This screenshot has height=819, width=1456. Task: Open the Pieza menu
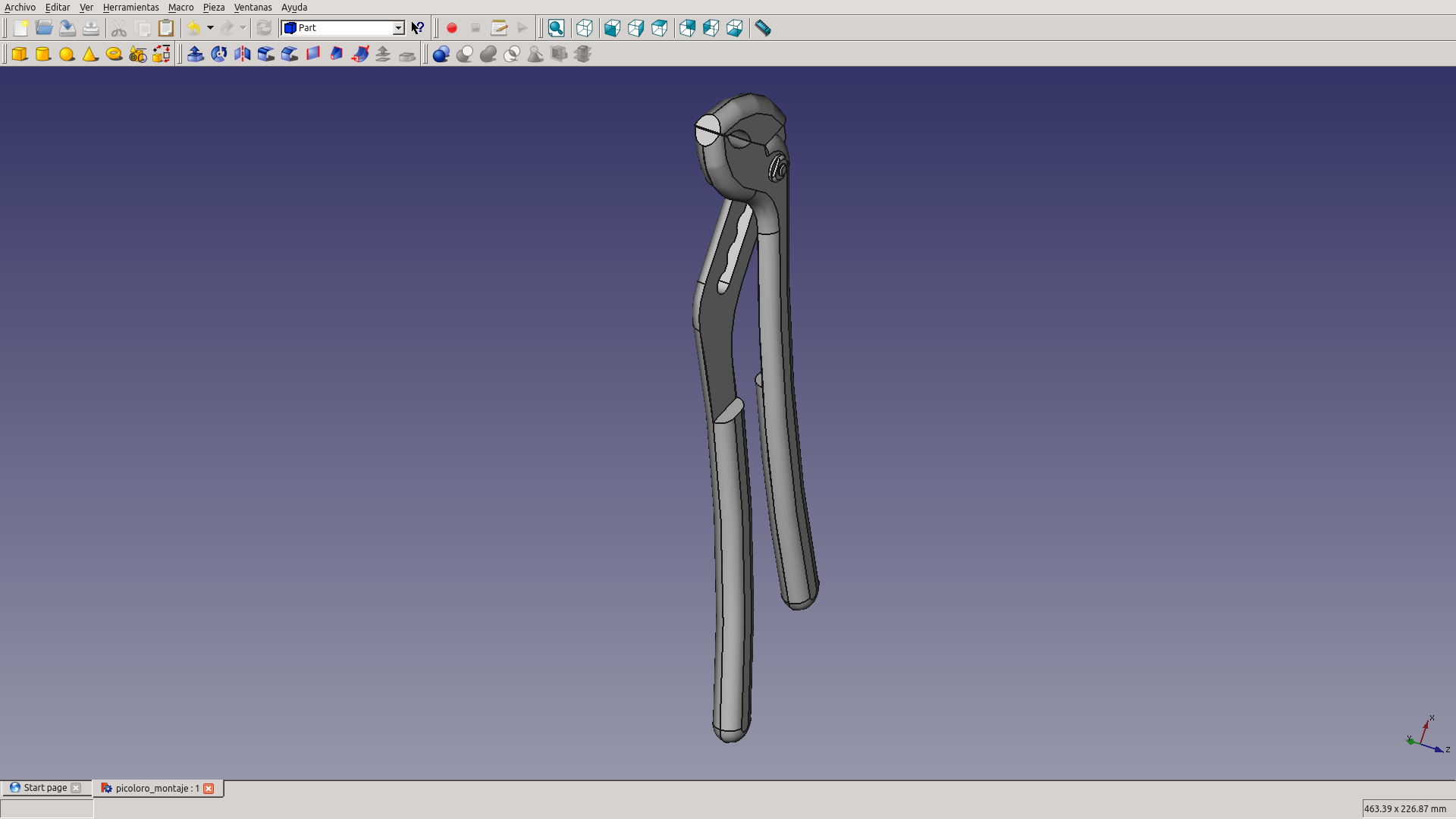tap(214, 8)
